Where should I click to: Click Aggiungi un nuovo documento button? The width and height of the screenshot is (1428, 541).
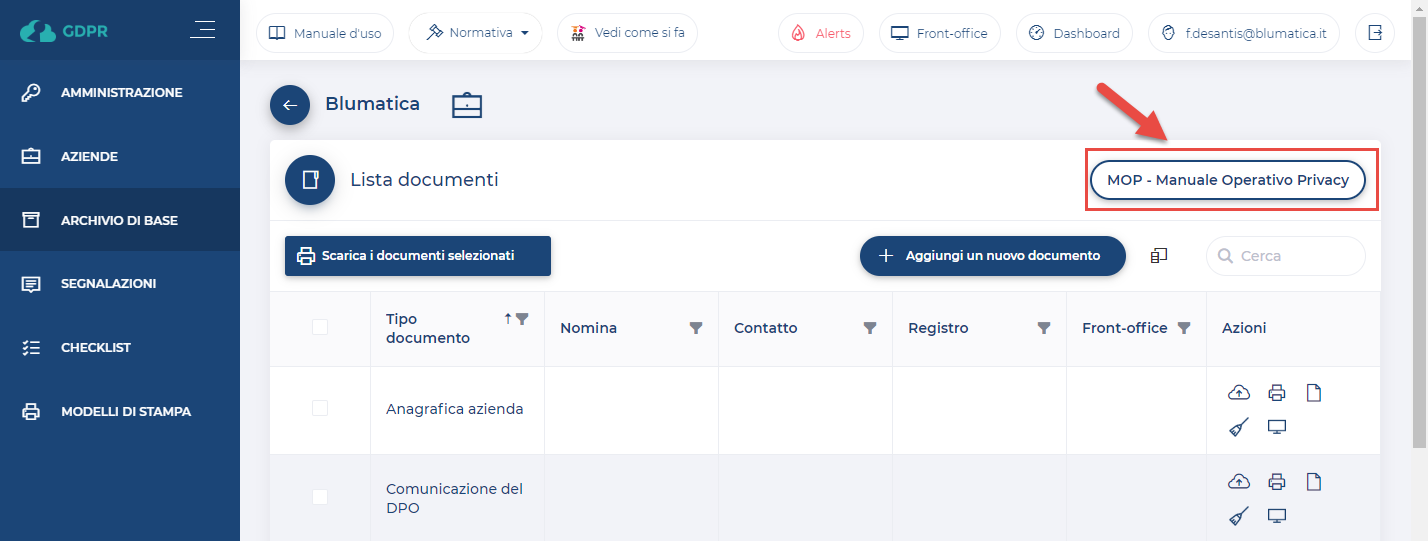pyautogui.click(x=992, y=256)
